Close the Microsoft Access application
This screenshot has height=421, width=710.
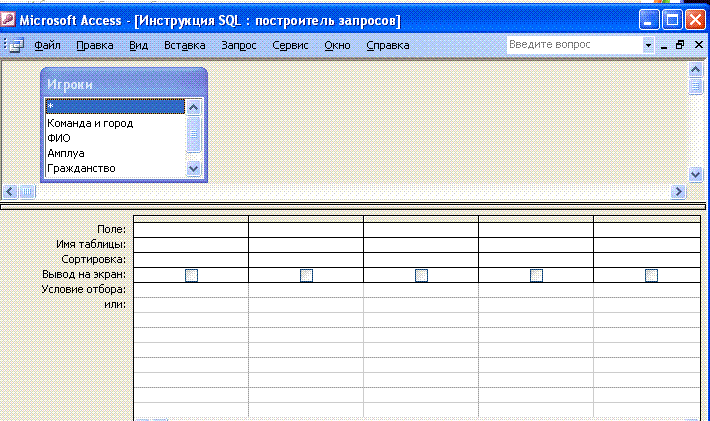[696, 20]
